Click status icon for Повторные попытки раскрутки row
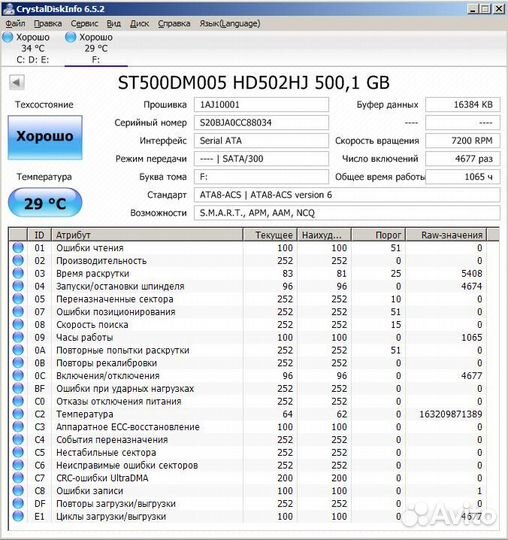The image size is (508, 540). [x=18, y=350]
